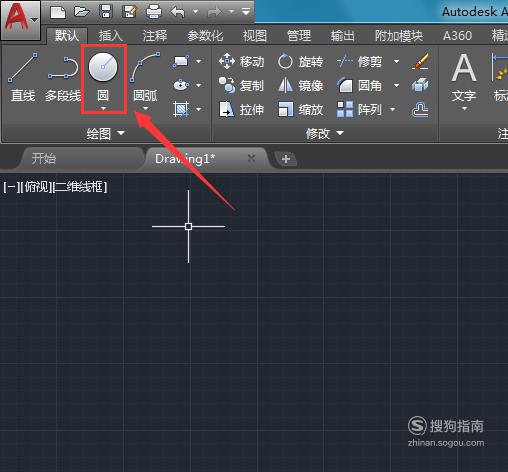Select the Polyline (多段线) tool
This screenshot has width=508, height=472.
coord(63,77)
